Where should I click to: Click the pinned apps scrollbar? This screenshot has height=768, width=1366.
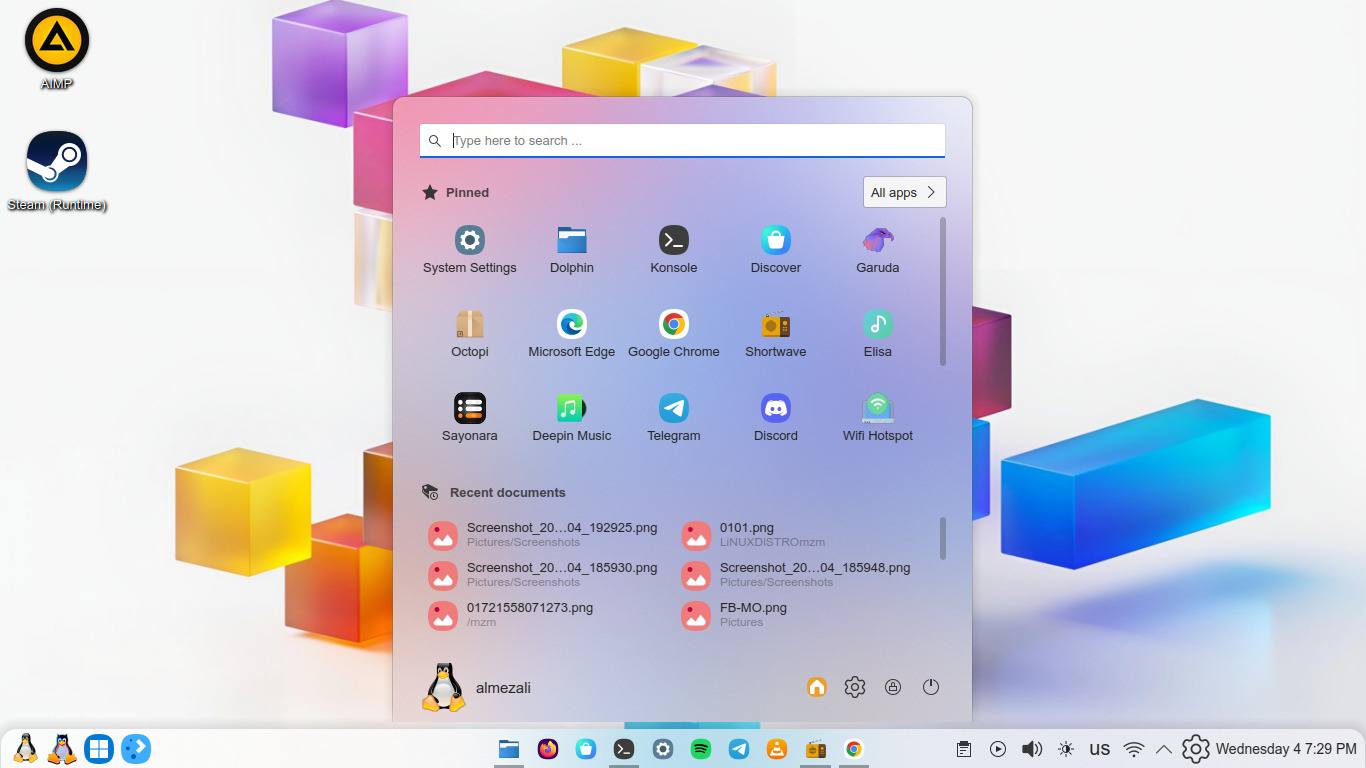tap(943, 292)
